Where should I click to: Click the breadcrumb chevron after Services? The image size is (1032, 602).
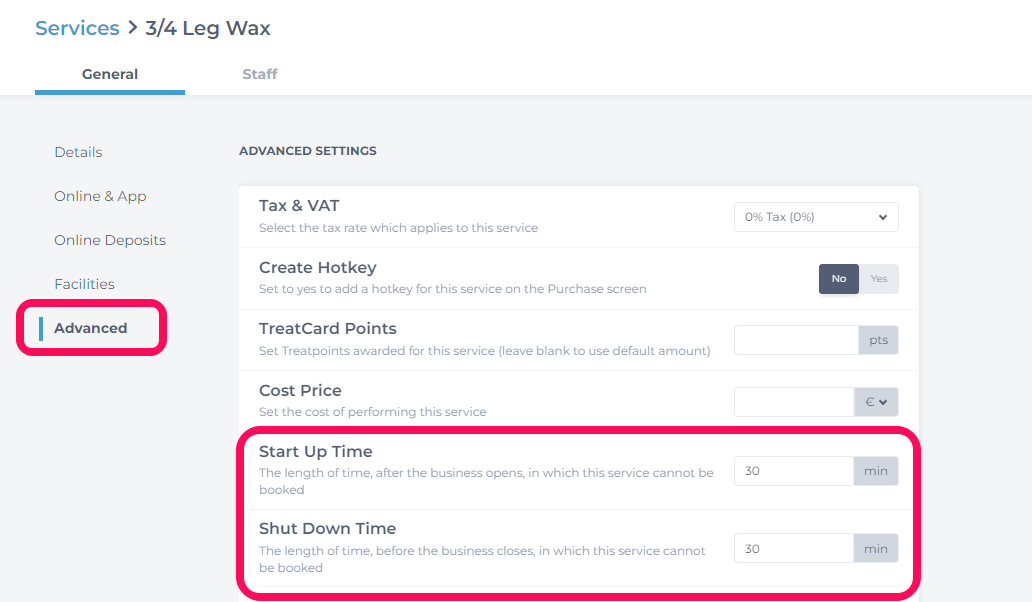point(132,28)
